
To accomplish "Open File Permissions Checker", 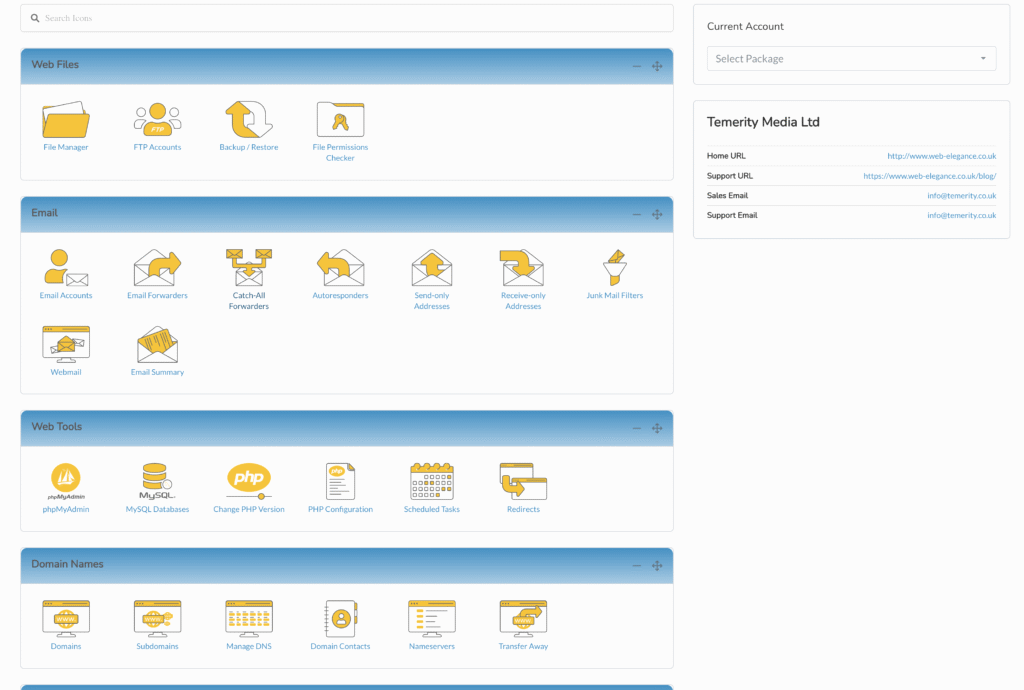I will (340, 131).
